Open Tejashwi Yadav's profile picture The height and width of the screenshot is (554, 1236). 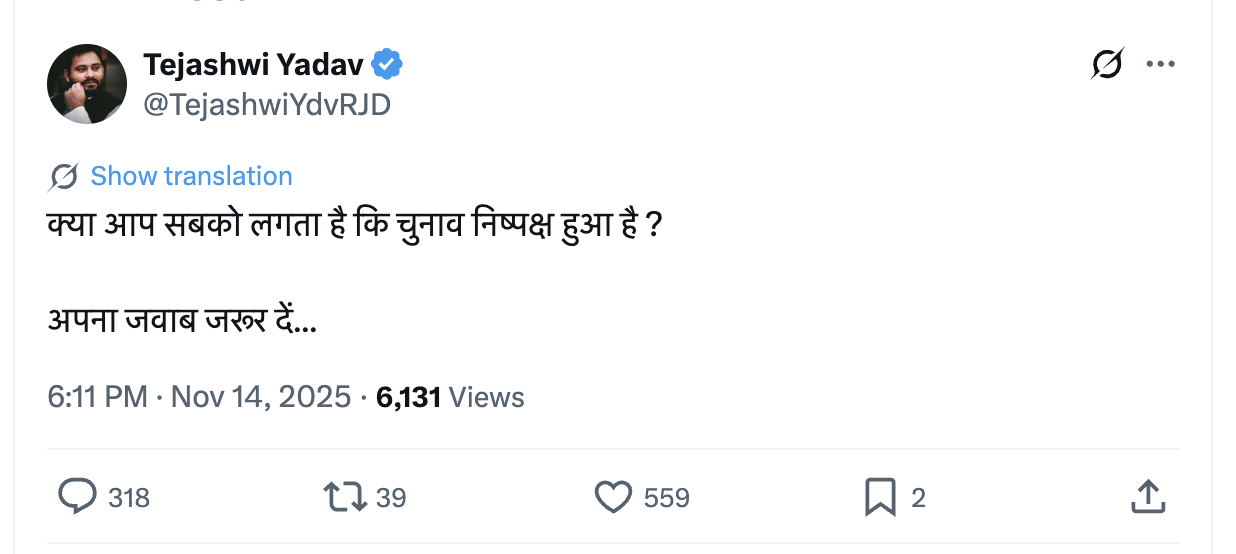87,84
